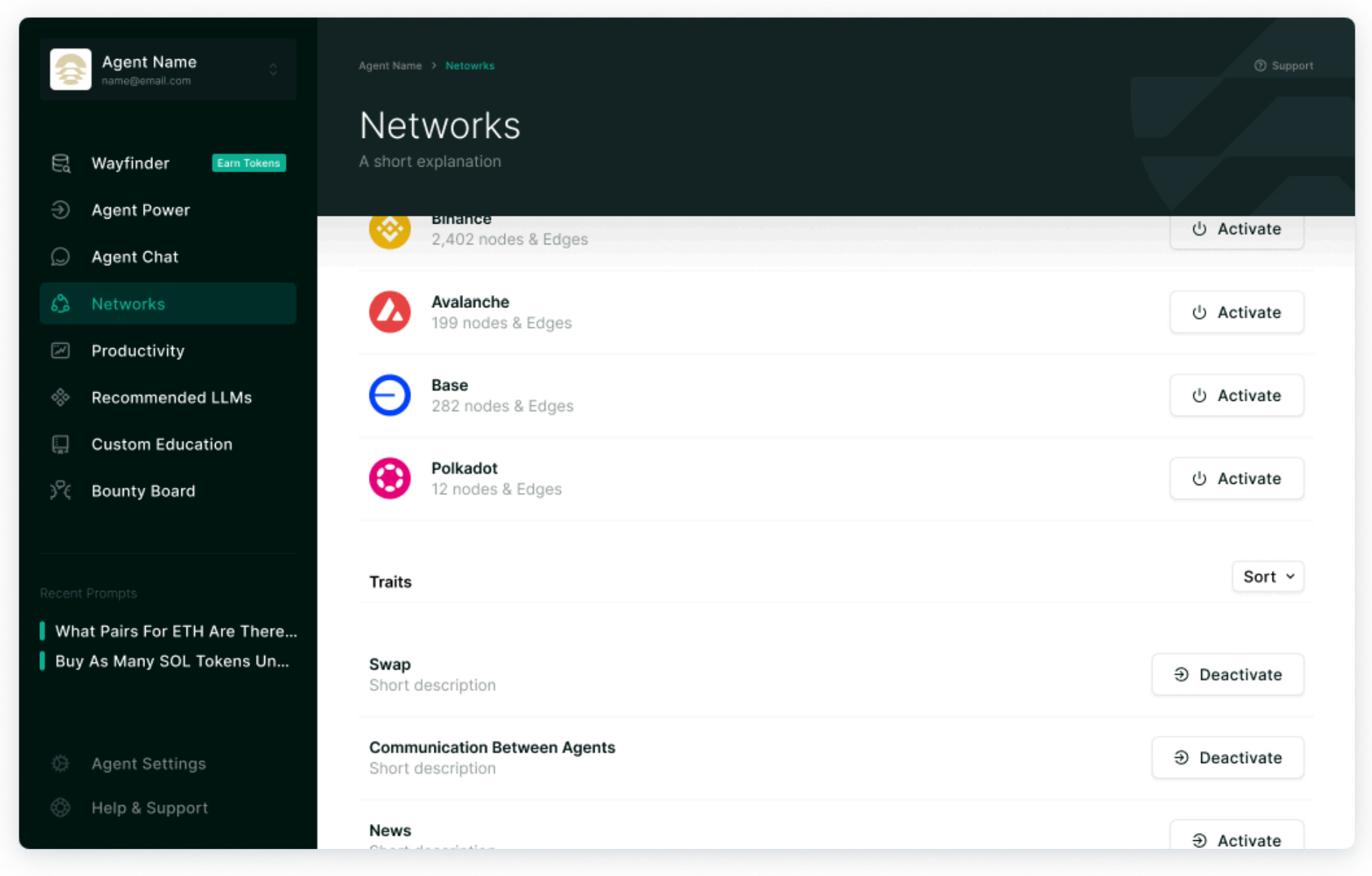
Task: Click the Bounty Board sidebar icon
Action: tap(61, 491)
